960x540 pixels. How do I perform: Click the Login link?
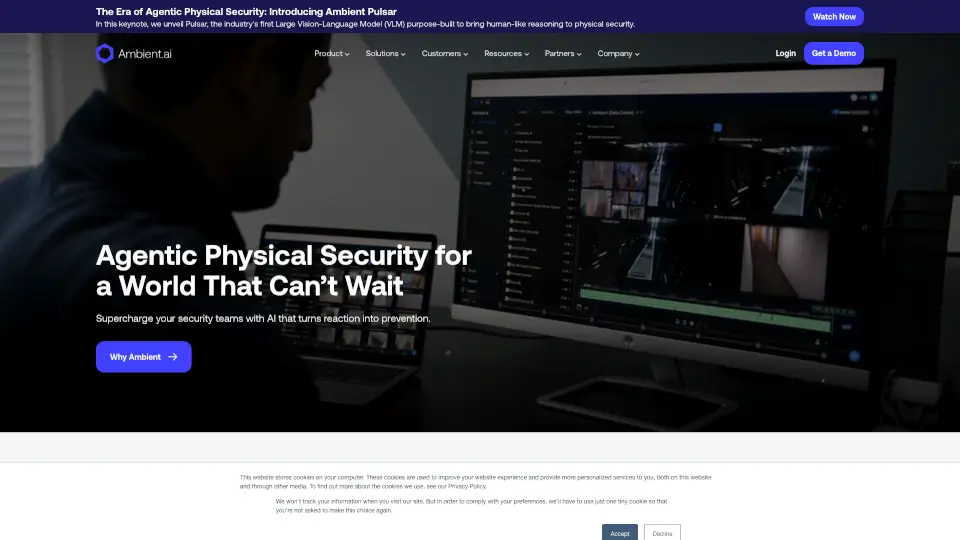pyautogui.click(x=785, y=53)
